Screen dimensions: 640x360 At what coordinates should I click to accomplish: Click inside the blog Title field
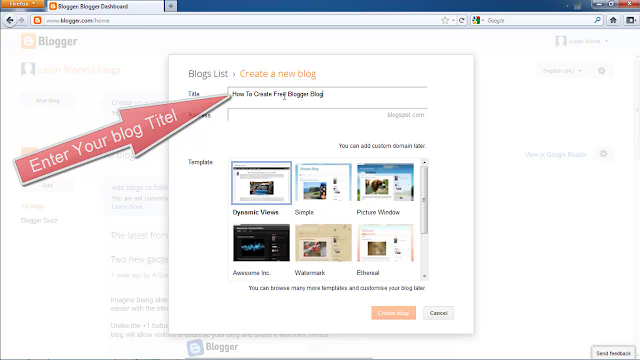[327, 94]
